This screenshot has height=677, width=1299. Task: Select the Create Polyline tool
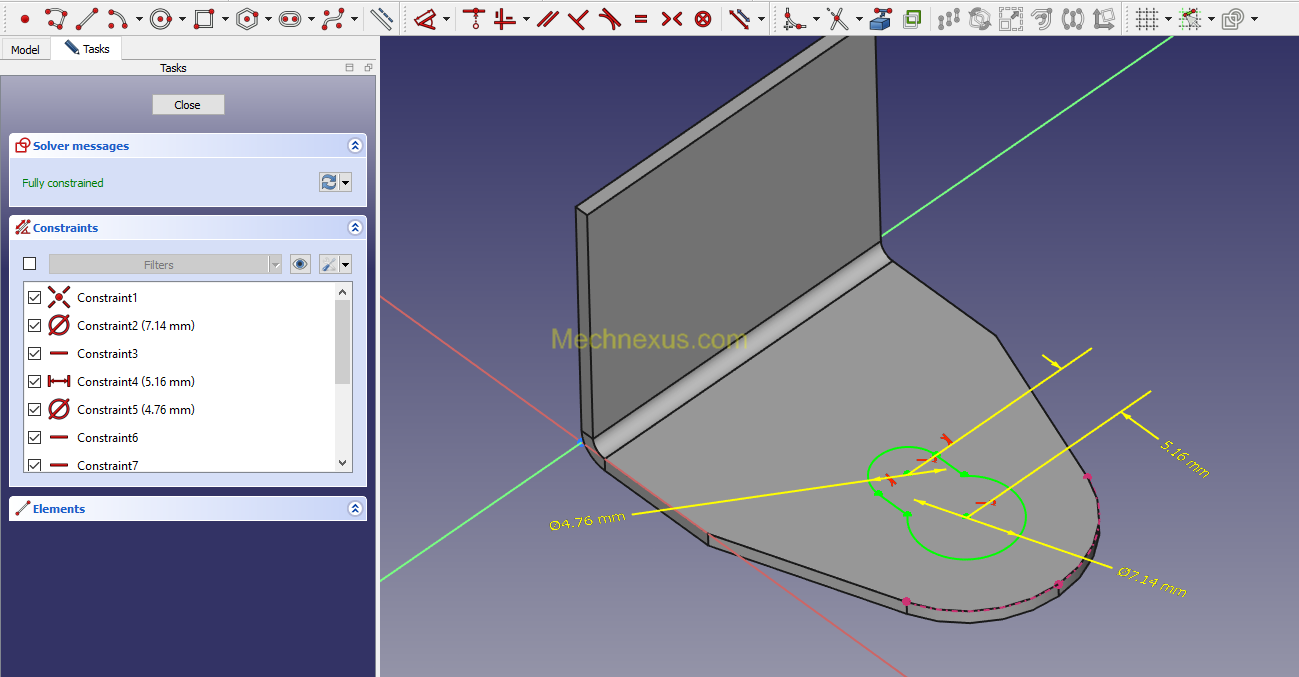point(56,18)
